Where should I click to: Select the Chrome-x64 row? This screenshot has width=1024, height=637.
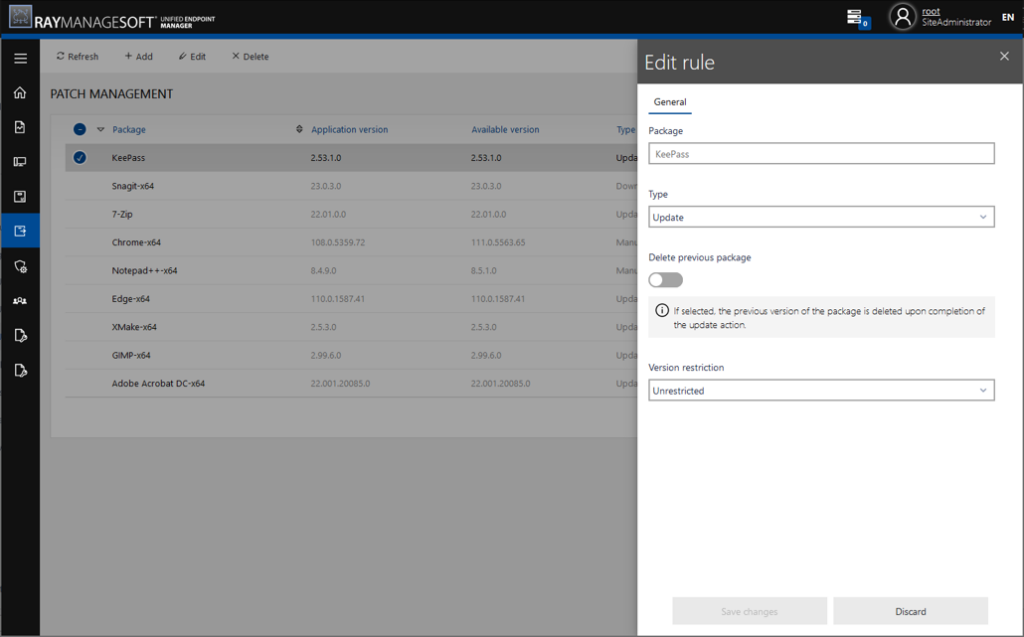coord(351,242)
